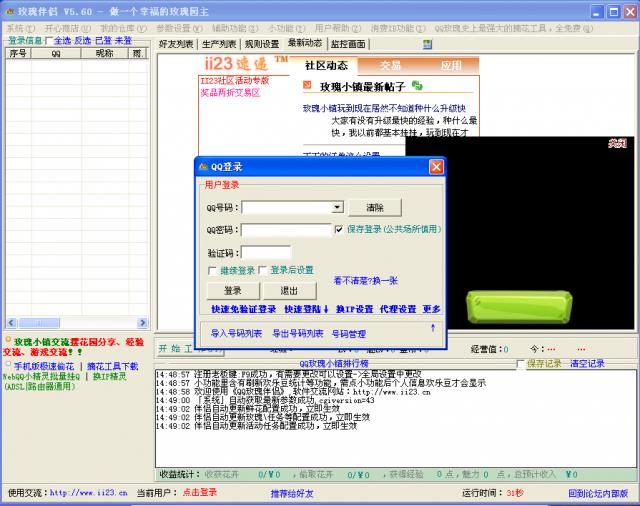The width and height of the screenshot is (640, 506).
Task: Expand the 快速登陆 dropdown link
Action: (x=306, y=309)
